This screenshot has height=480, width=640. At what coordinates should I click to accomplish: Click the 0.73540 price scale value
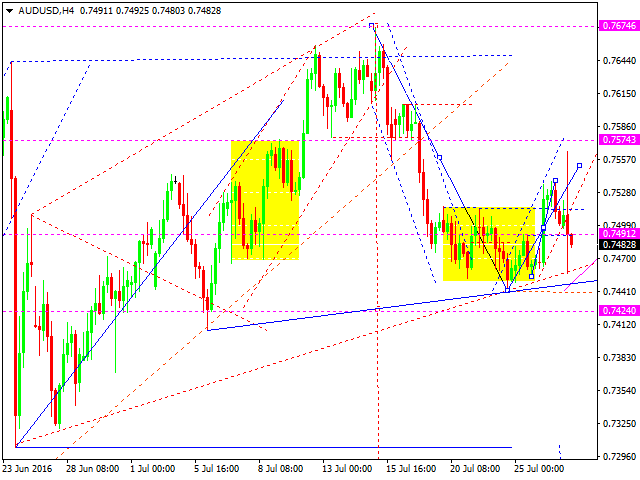tap(619, 391)
